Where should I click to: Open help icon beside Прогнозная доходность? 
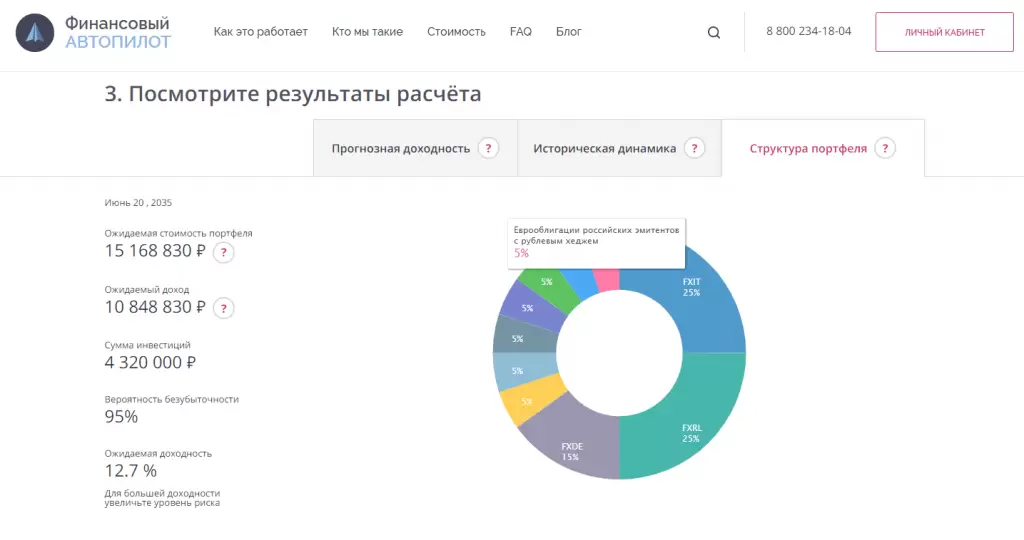[488, 148]
